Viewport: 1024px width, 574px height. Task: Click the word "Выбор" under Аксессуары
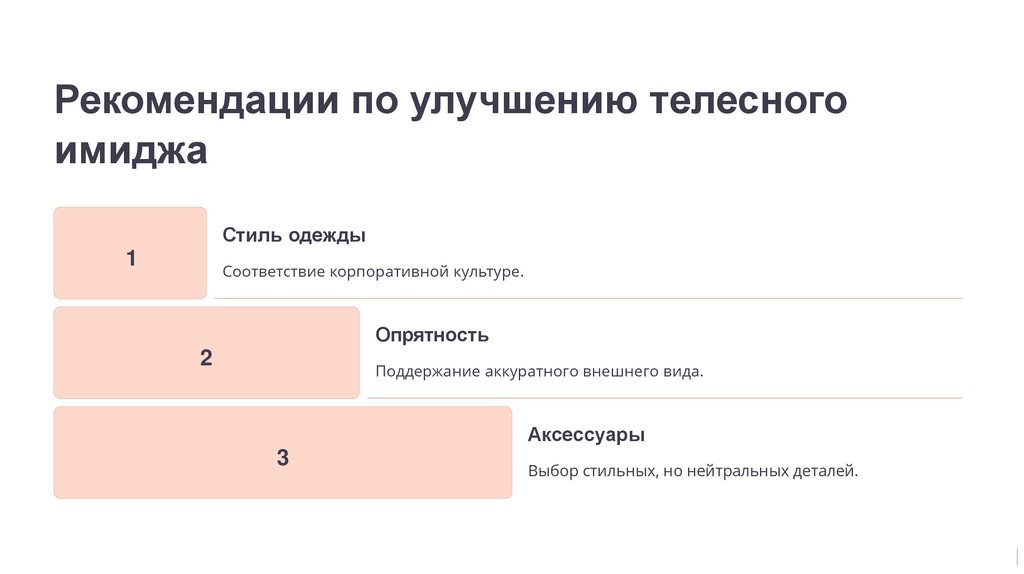pos(553,471)
